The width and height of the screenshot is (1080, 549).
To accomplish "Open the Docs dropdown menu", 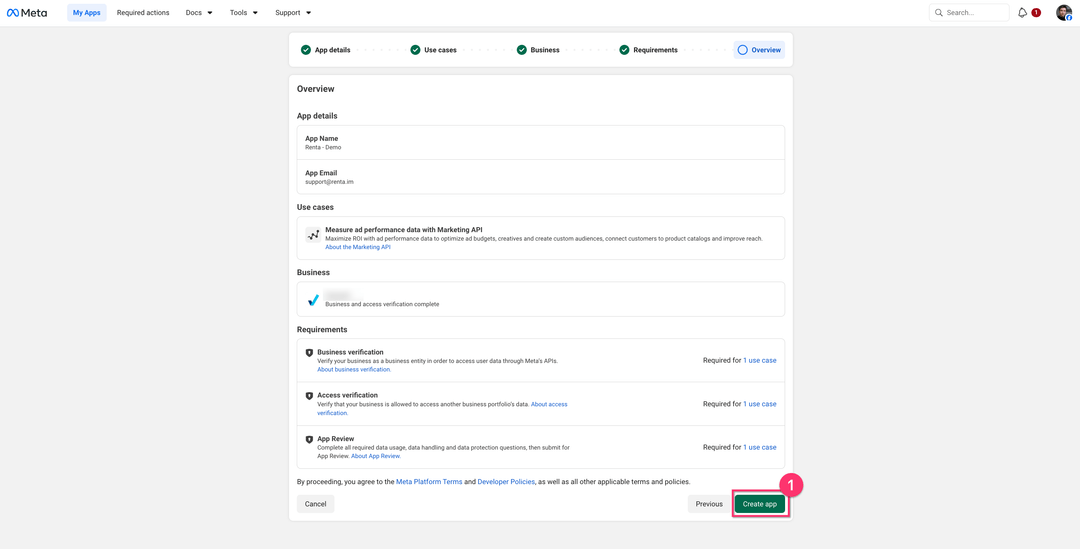I will tap(199, 12).
